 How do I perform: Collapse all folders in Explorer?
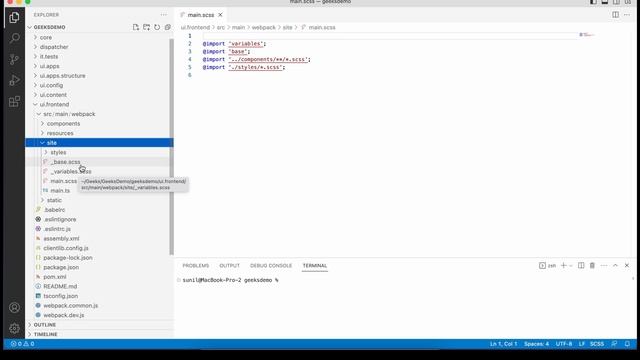(168, 27)
